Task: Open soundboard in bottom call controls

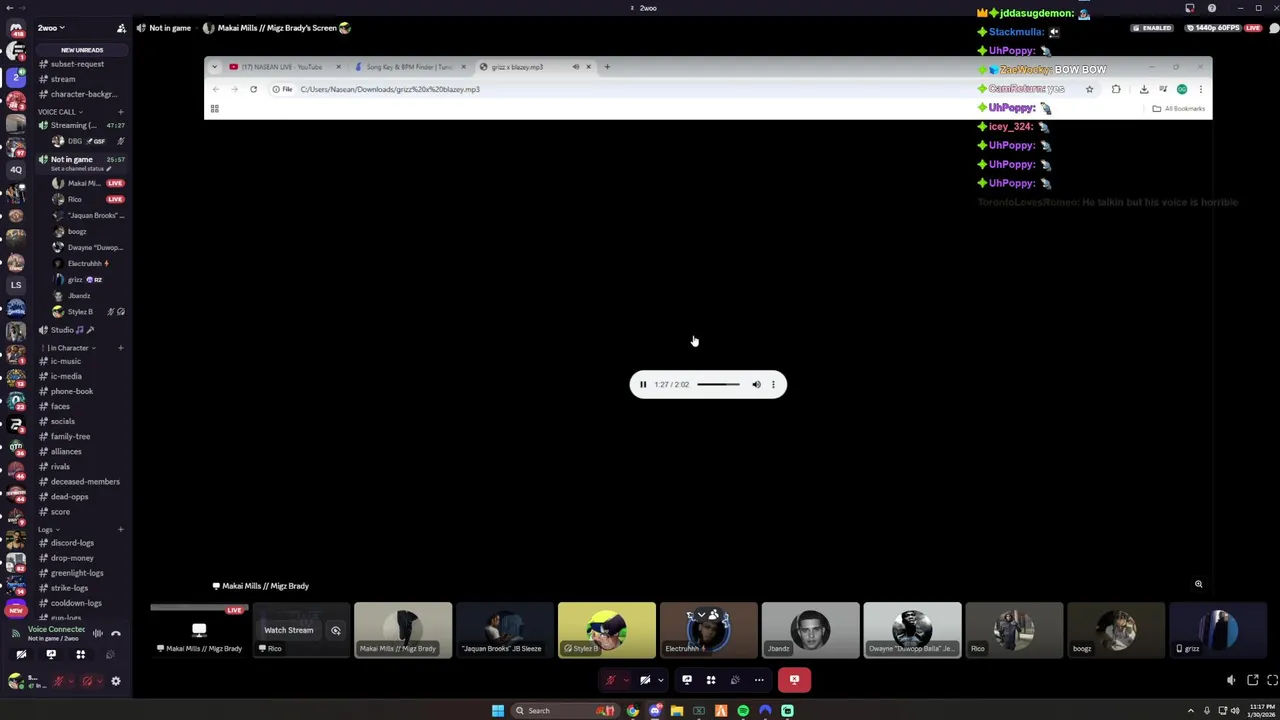Action: point(735,680)
